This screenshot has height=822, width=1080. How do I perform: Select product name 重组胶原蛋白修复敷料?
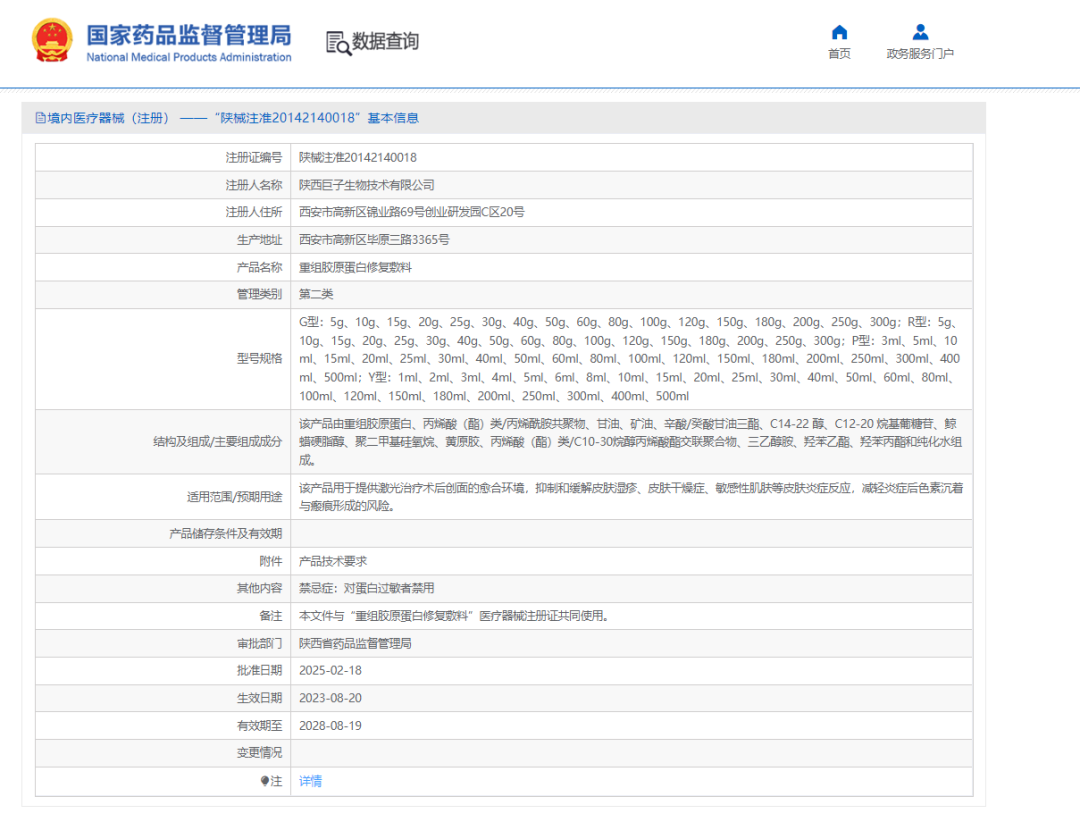[x=355, y=267]
